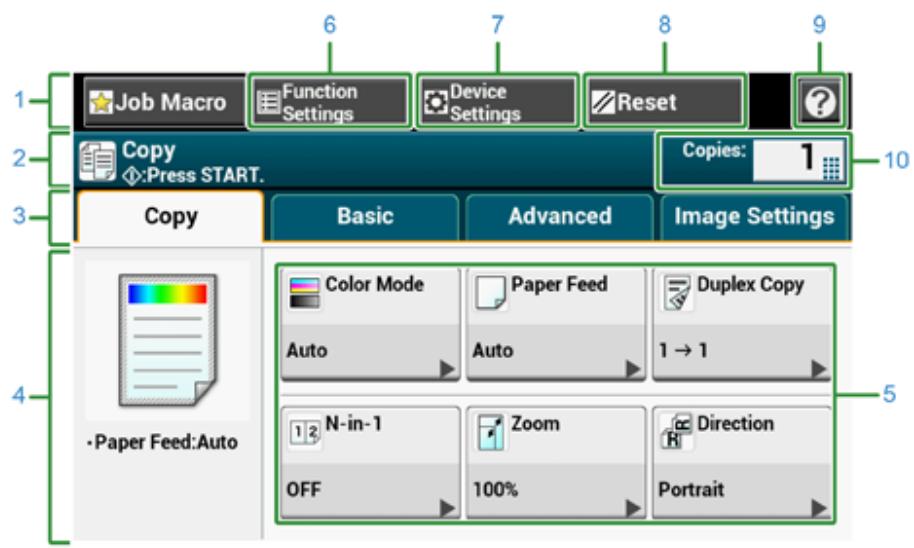Select the Copies number field
Viewport: 914px width, 548px height.
click(x=799, y=160)
